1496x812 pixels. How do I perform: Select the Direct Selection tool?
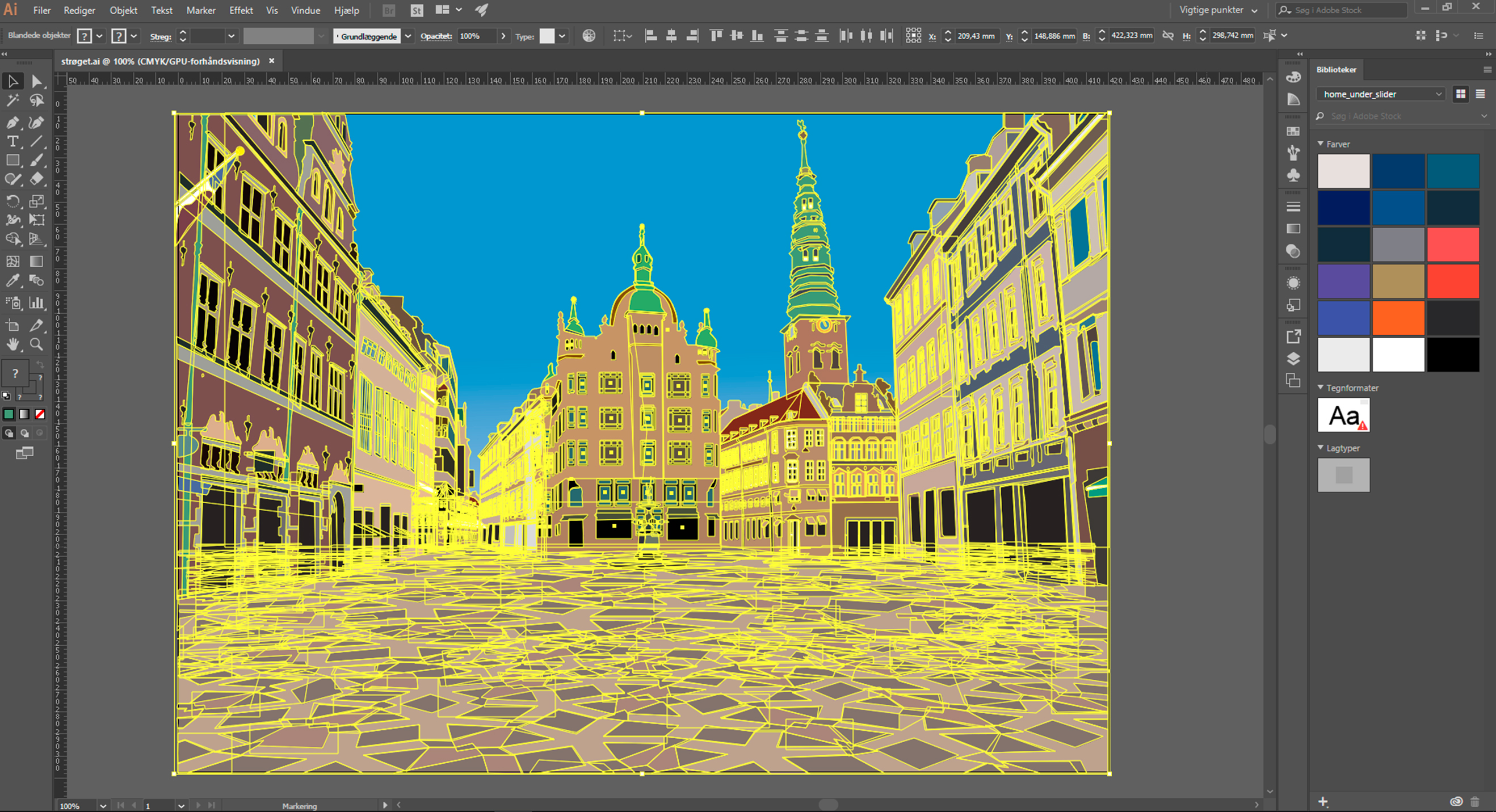(36, 81)
